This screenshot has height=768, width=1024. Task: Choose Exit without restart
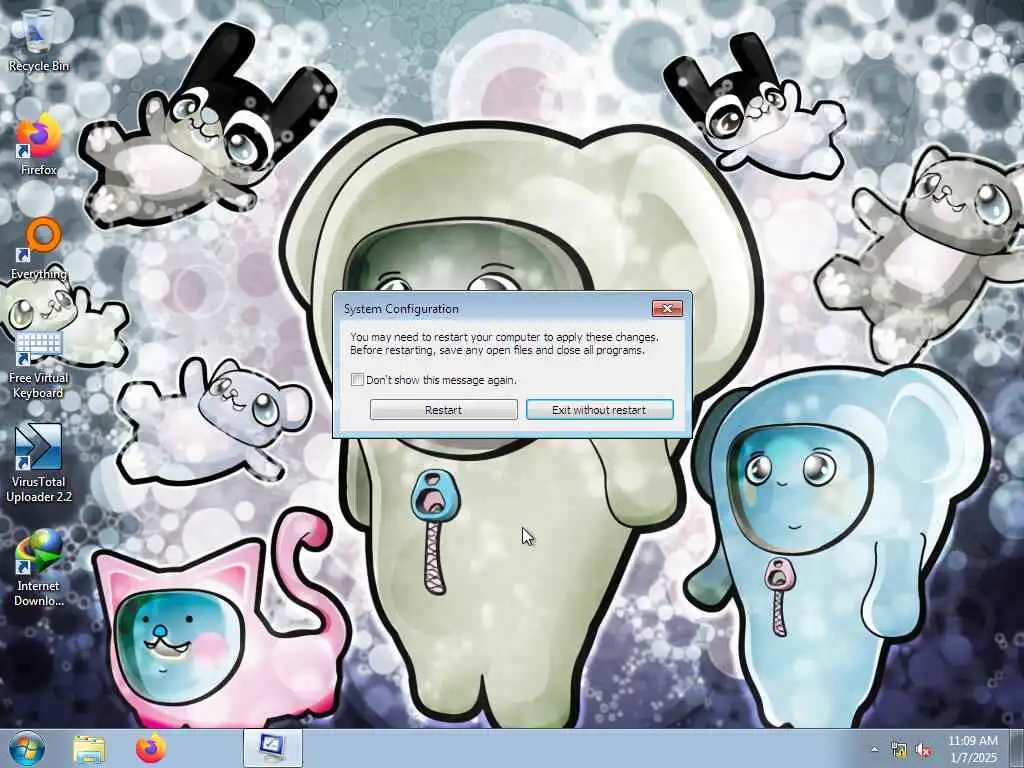(600, 409)
